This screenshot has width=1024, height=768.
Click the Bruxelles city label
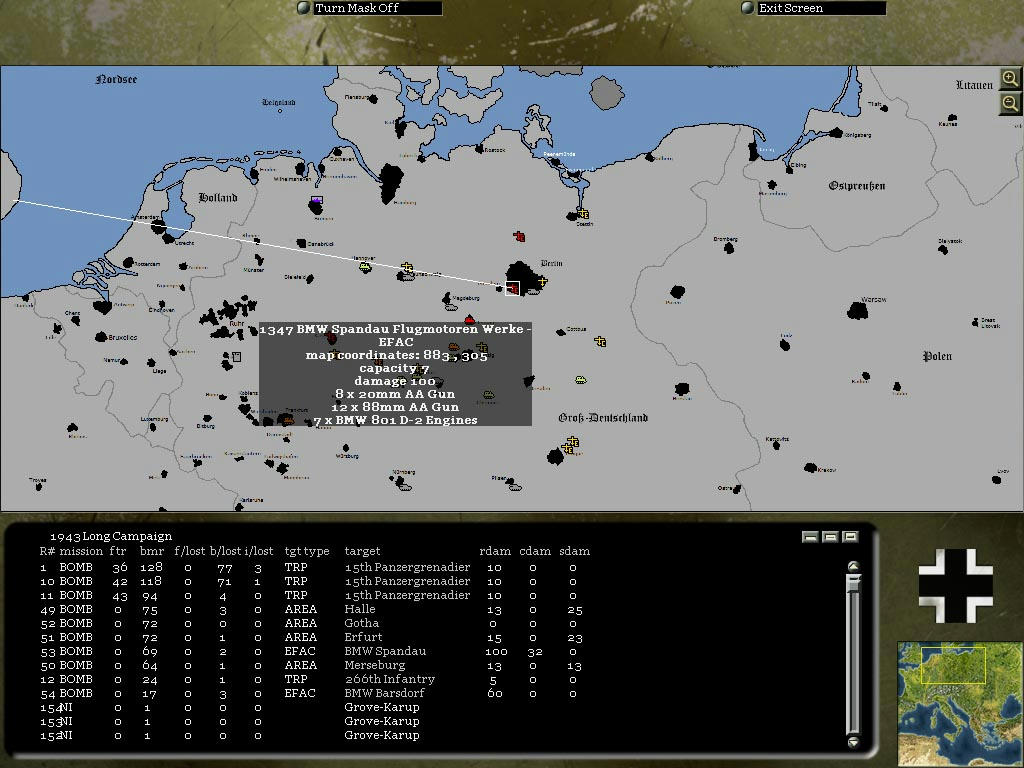[123, 338]
